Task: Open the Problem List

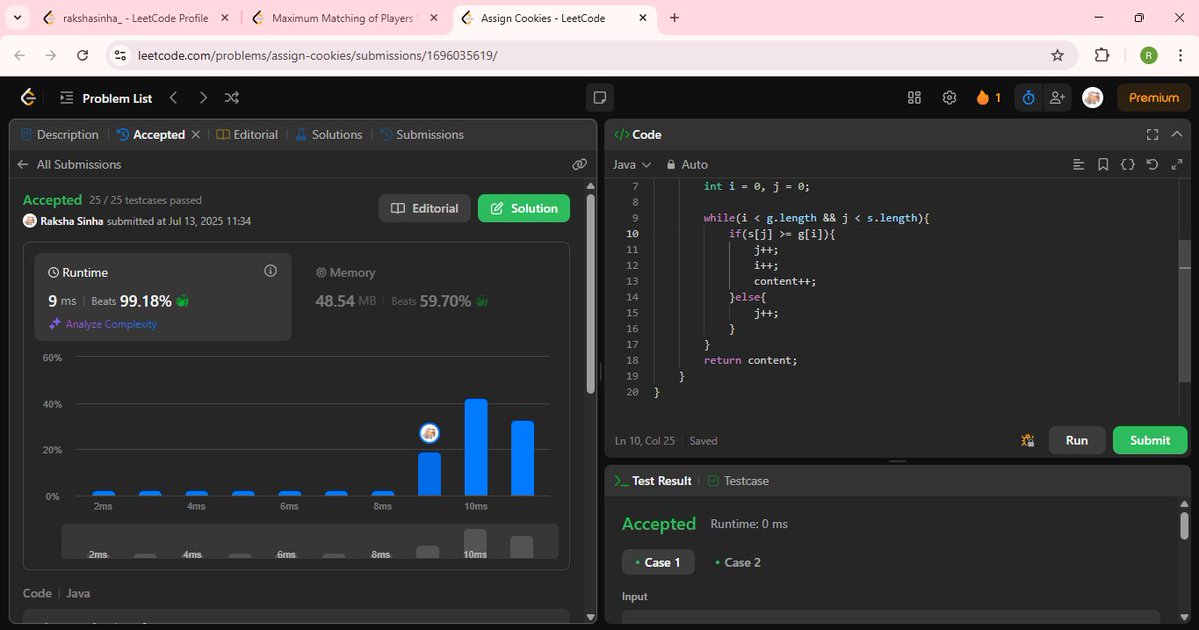Action: 106,98
